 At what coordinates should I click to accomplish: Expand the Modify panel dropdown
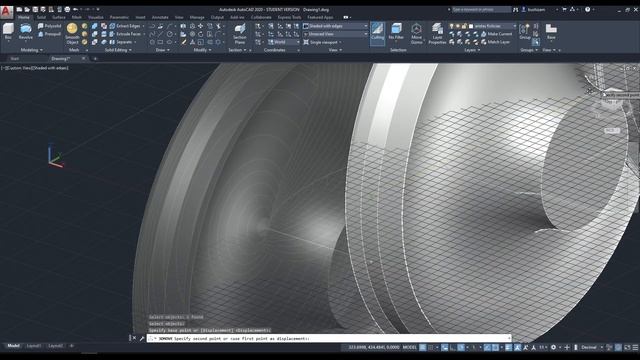tap(202, 50)
